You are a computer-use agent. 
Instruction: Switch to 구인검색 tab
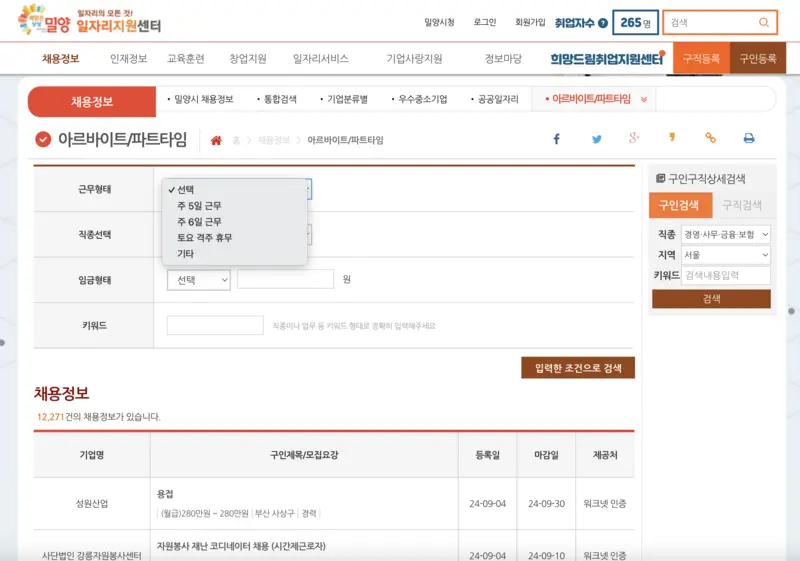(x=679, y=205)
